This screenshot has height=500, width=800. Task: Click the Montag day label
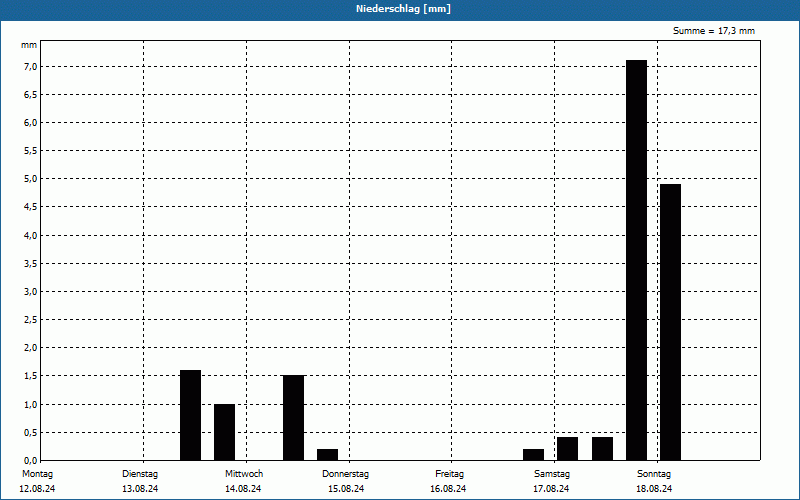coord(37,474)
